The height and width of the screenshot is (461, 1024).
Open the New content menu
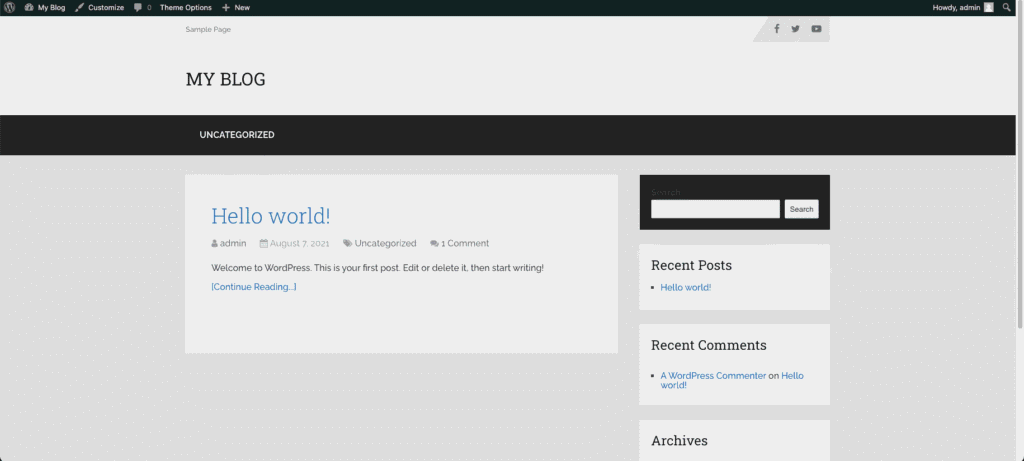tap(236, 7)
